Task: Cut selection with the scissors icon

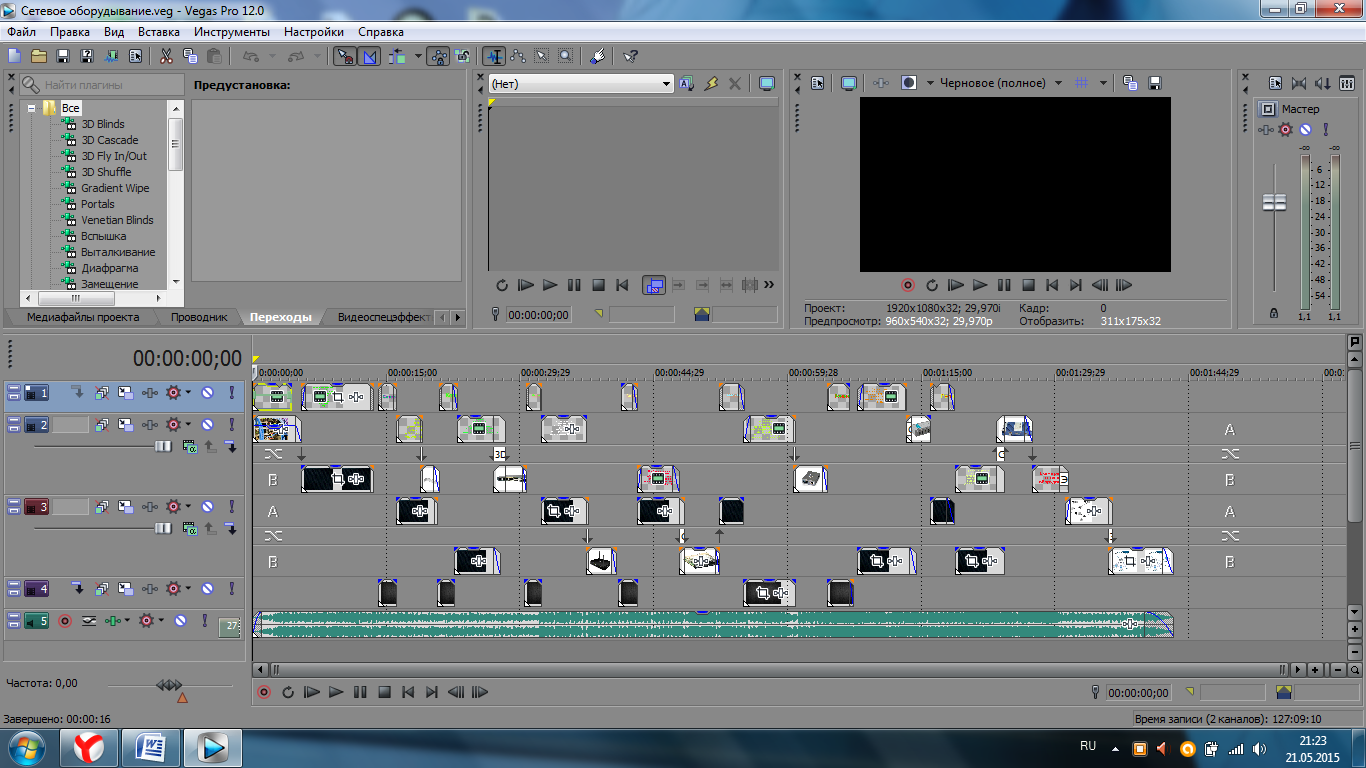Action: tap(166, 56)
